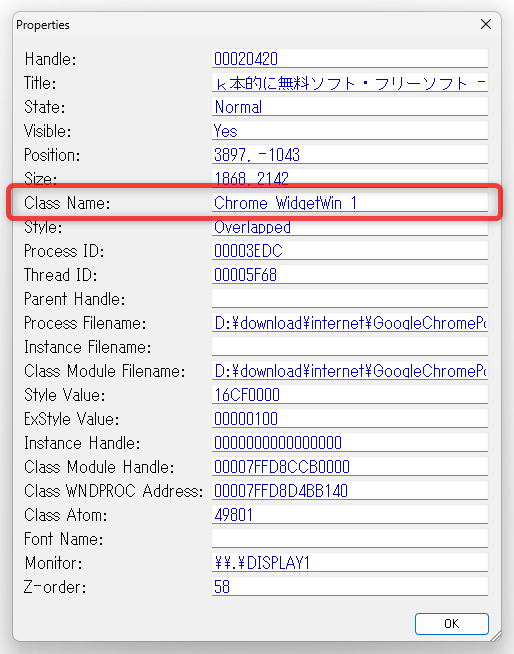Click the Handle value field 00020420
Screen dimensions: 514x654
(x=350, y=58)
